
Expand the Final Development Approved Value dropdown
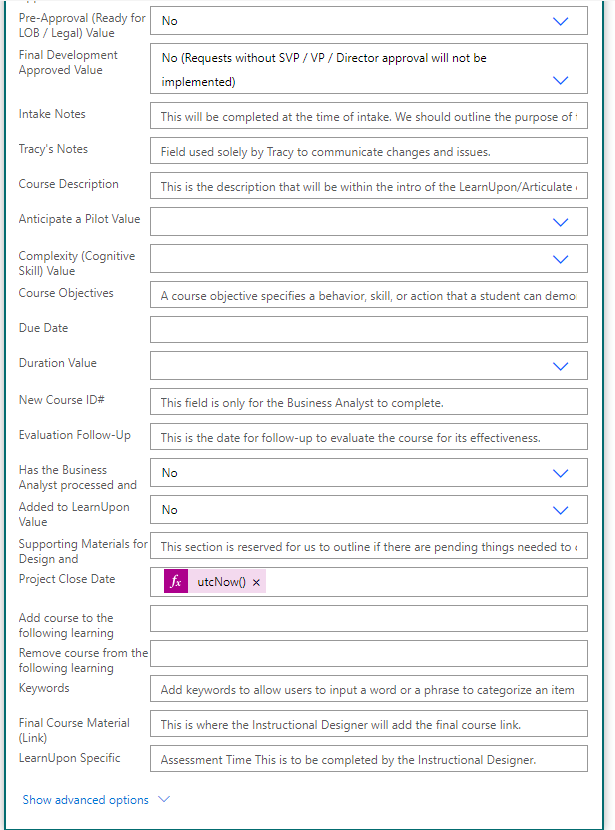(x=560, y=80)
